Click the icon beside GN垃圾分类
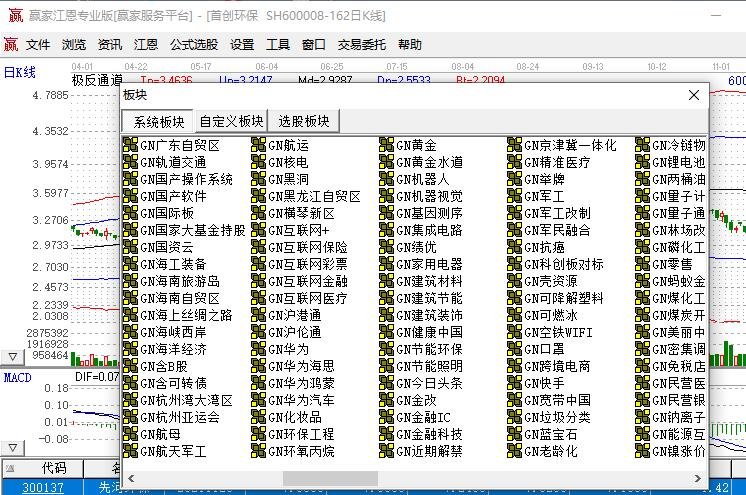746x495 pixels. pos(514,417)
